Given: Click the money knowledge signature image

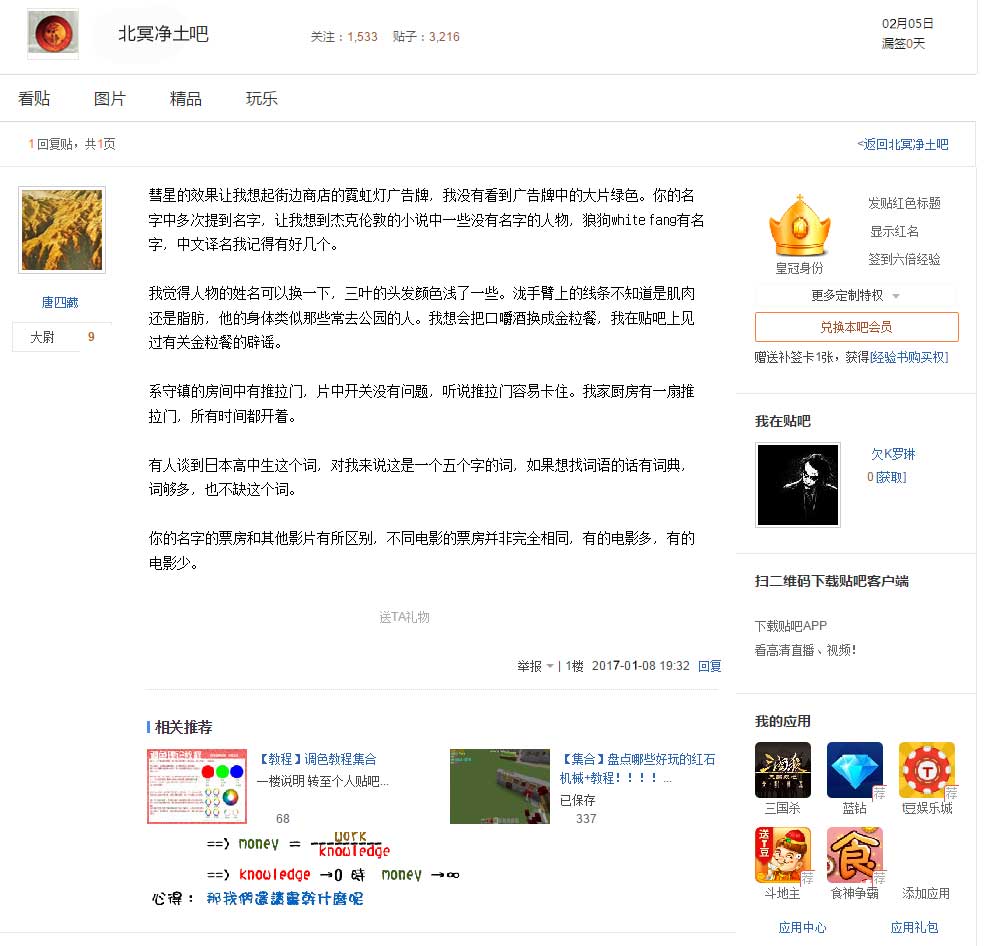Looking at the screenshot, I should (x=306, y=869).
